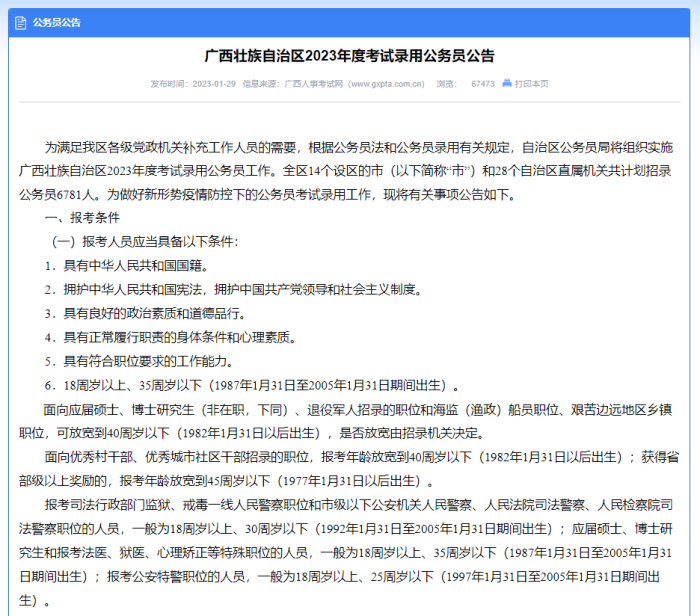
Task: Click the view count 67473
Action: pyautogui.click(x=483, y=84)
